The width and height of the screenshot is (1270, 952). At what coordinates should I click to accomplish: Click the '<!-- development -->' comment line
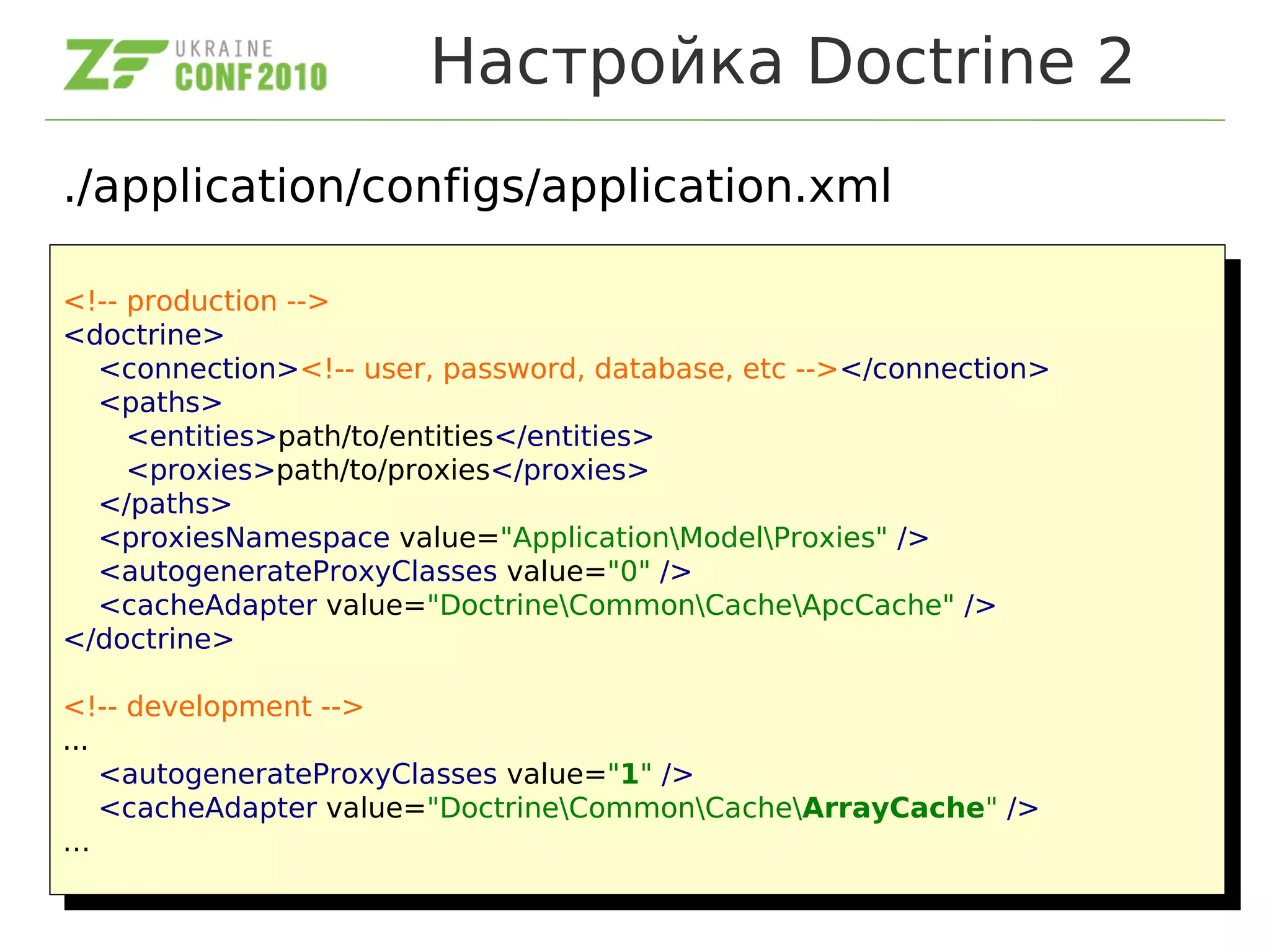point(213,707)
